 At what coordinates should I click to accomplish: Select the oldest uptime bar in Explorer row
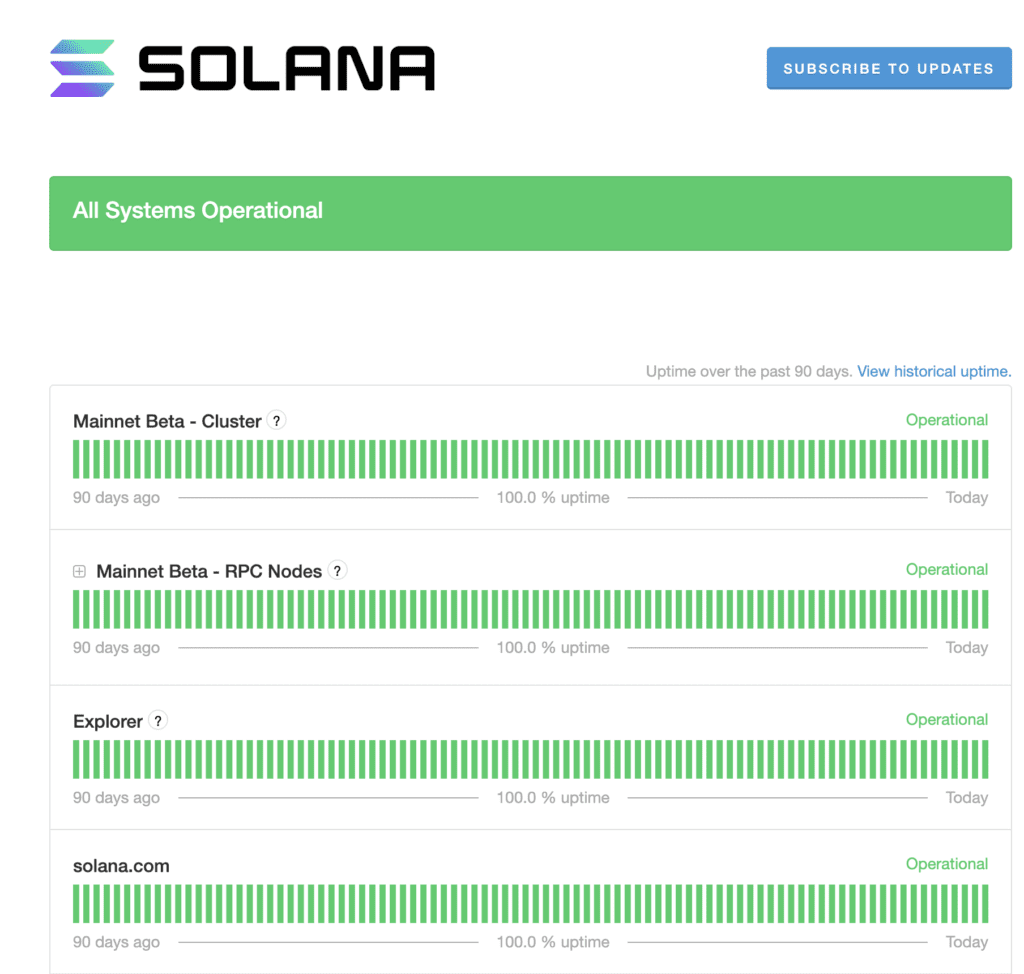tap(77, 759)
